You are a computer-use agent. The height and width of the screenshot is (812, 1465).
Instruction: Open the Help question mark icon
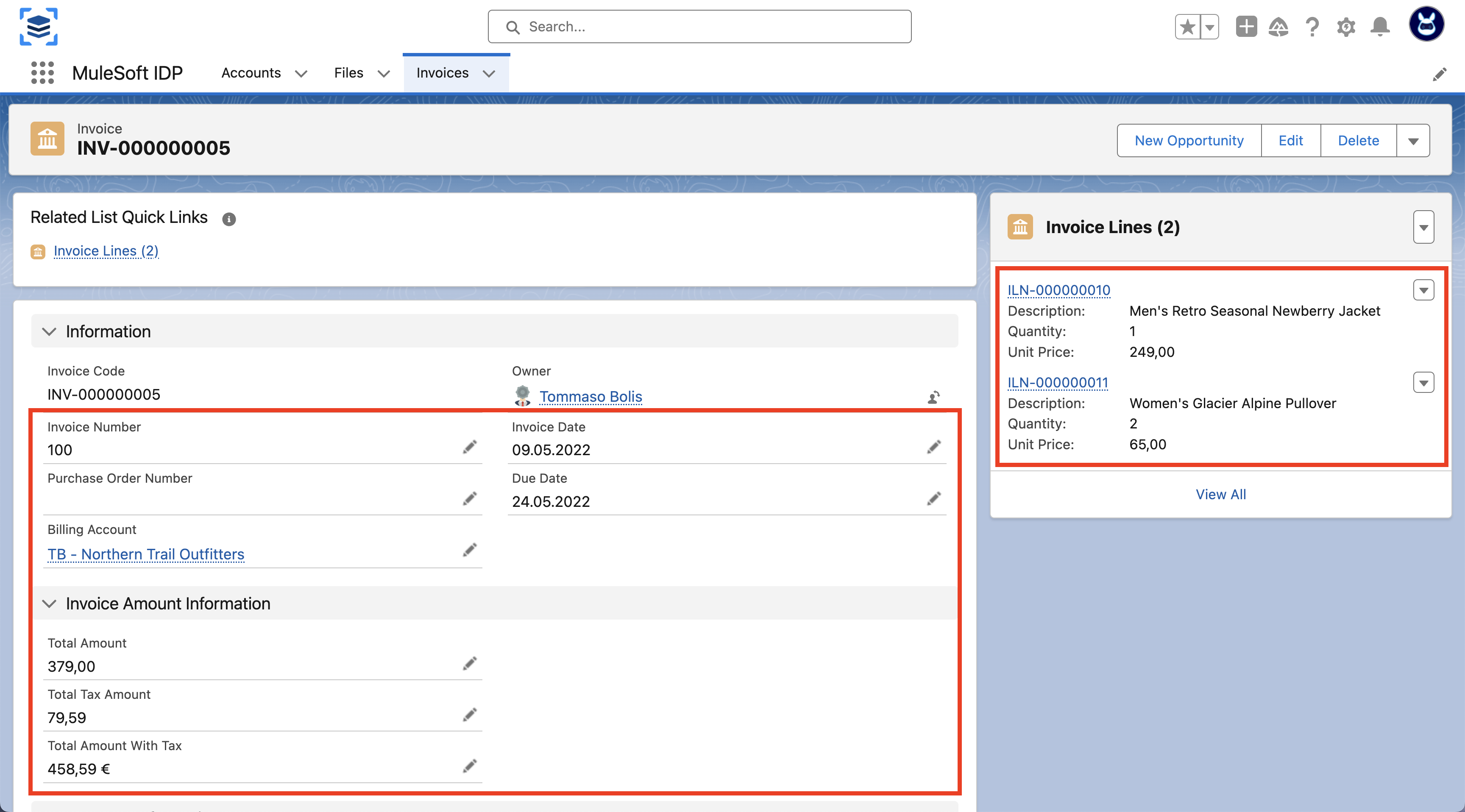(1312, 27)
